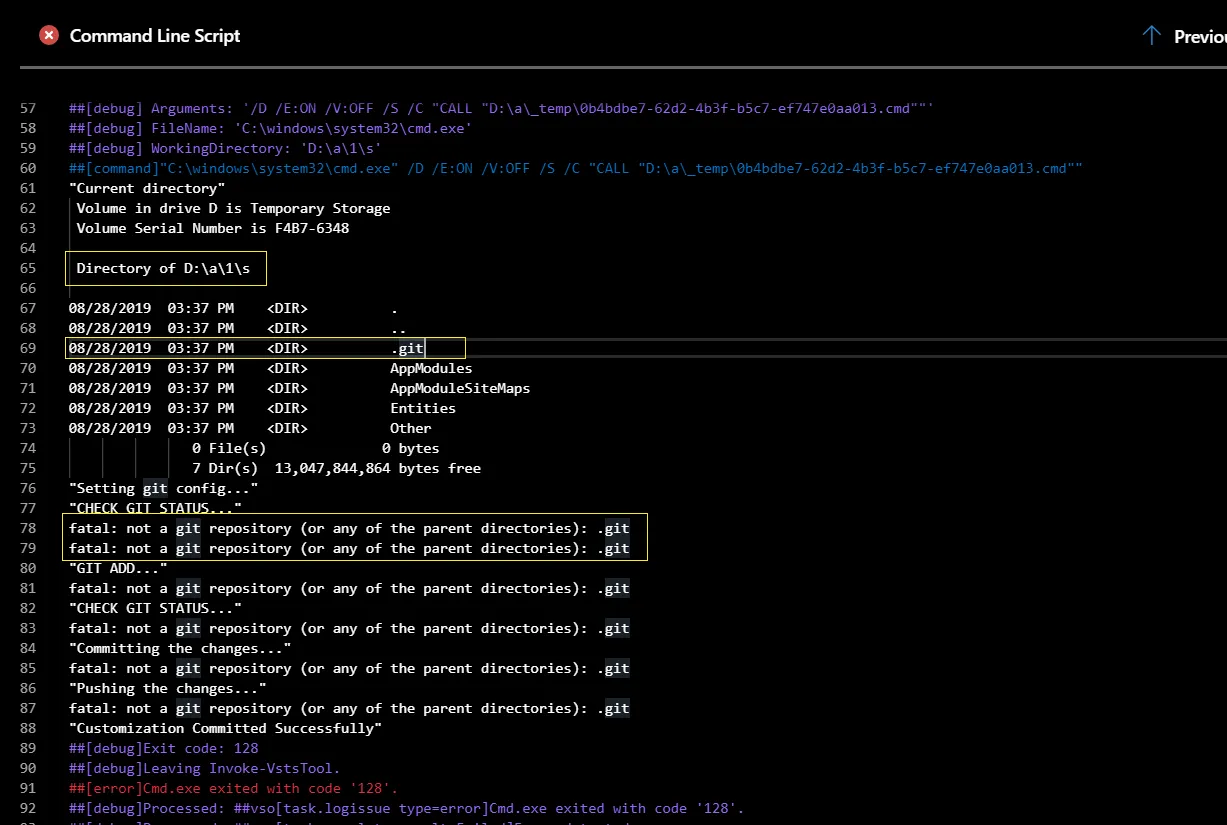Select the fatal git error on line 81
This screenshot has width=1227, height=825.
pyautogui.click(x=349, y=588)
